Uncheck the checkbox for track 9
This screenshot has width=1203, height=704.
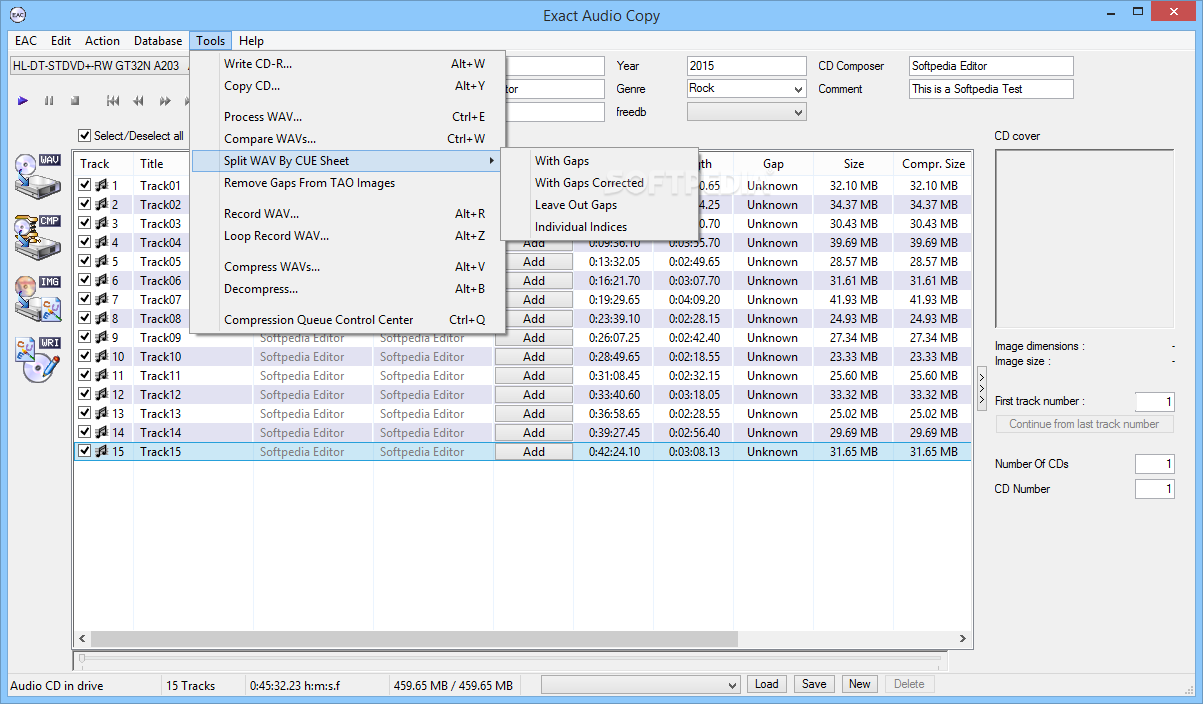(x=85, y=337)
